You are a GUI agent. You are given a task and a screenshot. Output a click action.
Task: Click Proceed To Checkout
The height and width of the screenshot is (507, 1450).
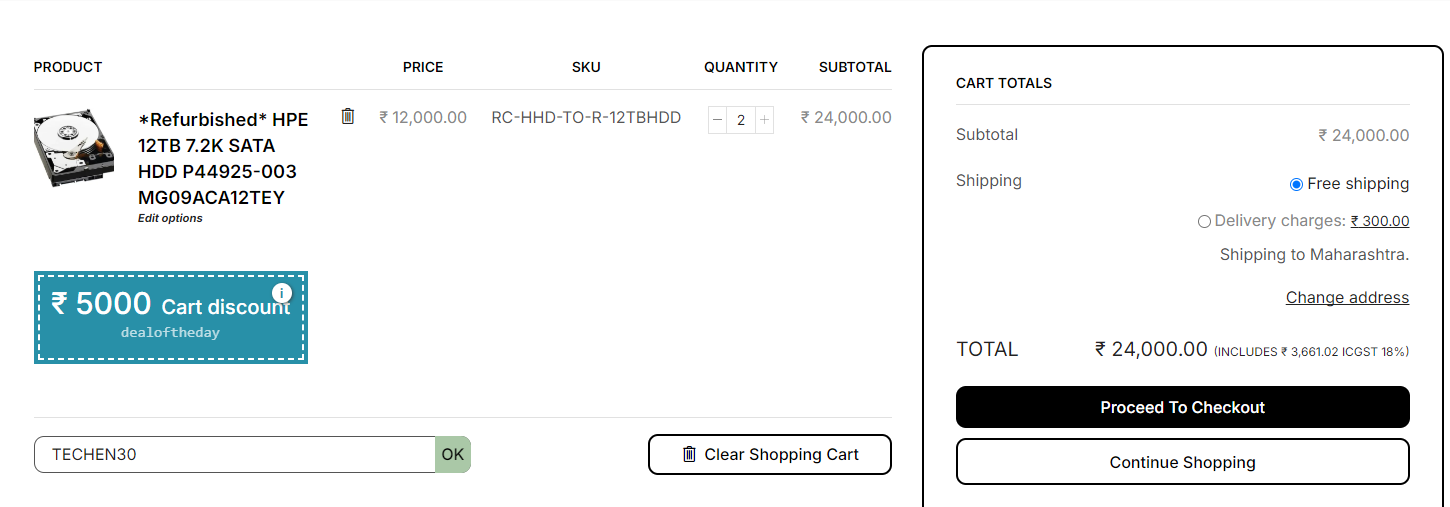(1182, 407)
